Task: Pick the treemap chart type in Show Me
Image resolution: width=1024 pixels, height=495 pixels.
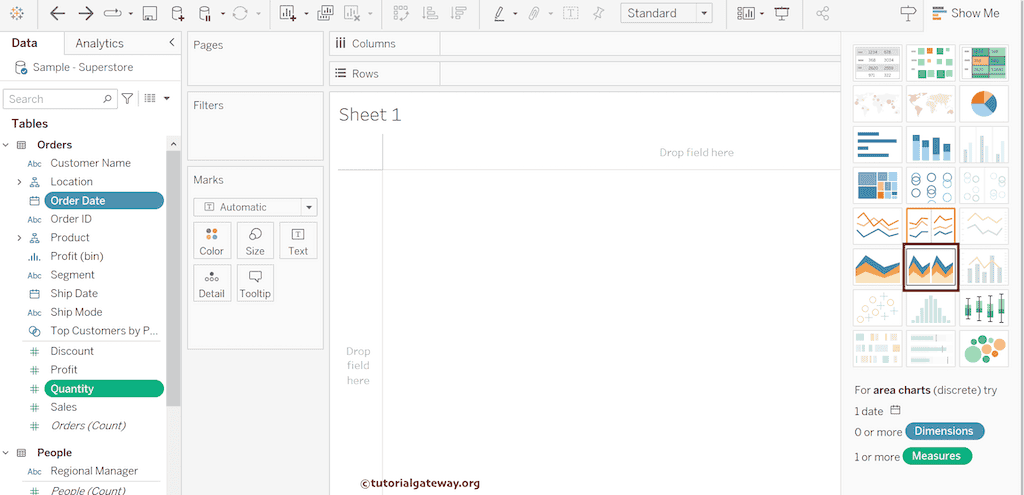Action: 877,185
